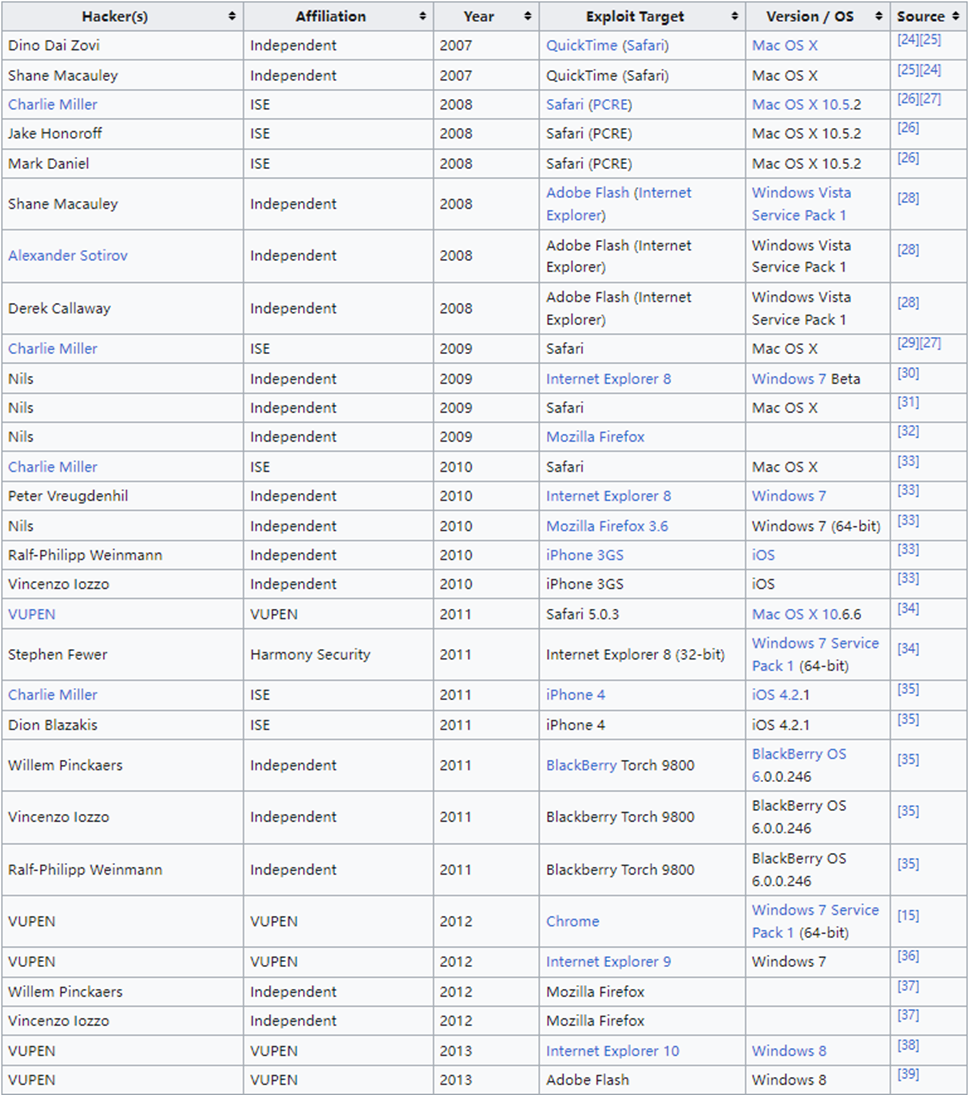969x1095 pixels.
Task: Click citation [39] for Adobe Flash row
Action: coord(908,1075)
